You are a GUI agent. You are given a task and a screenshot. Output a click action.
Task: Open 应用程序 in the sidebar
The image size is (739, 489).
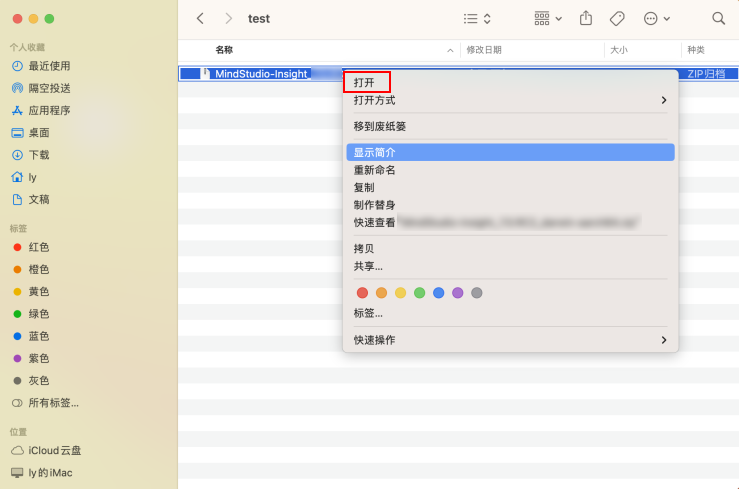click(x=41, y=110)
